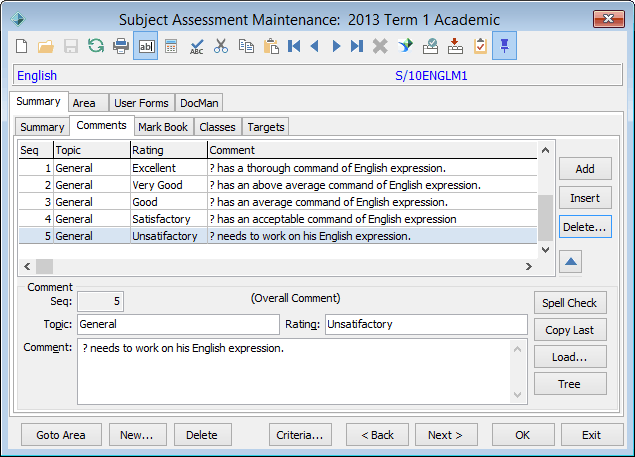This screenshot has width=635, height=457.
Task: Select the inner Summary sub-tab
Action: tap(42, 127)
